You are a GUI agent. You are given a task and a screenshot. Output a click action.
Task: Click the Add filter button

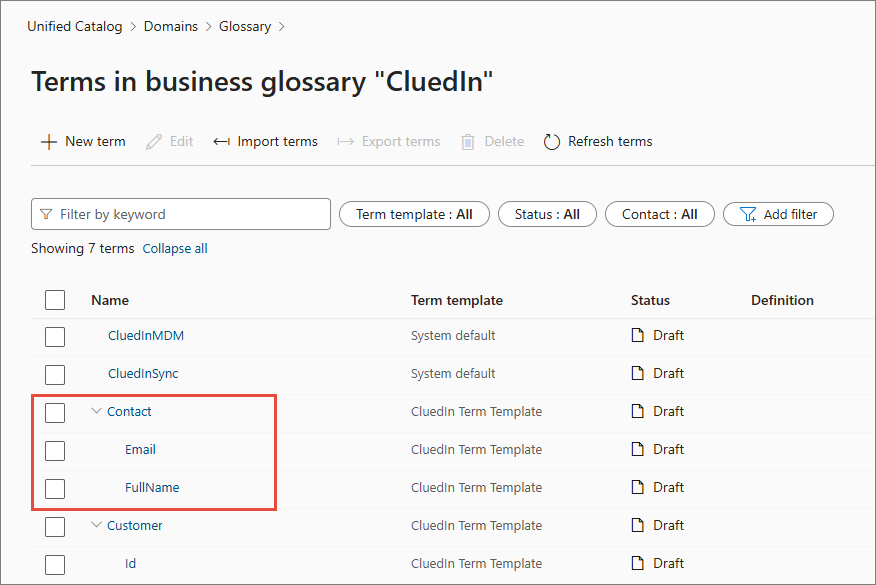tap(778, 215)
